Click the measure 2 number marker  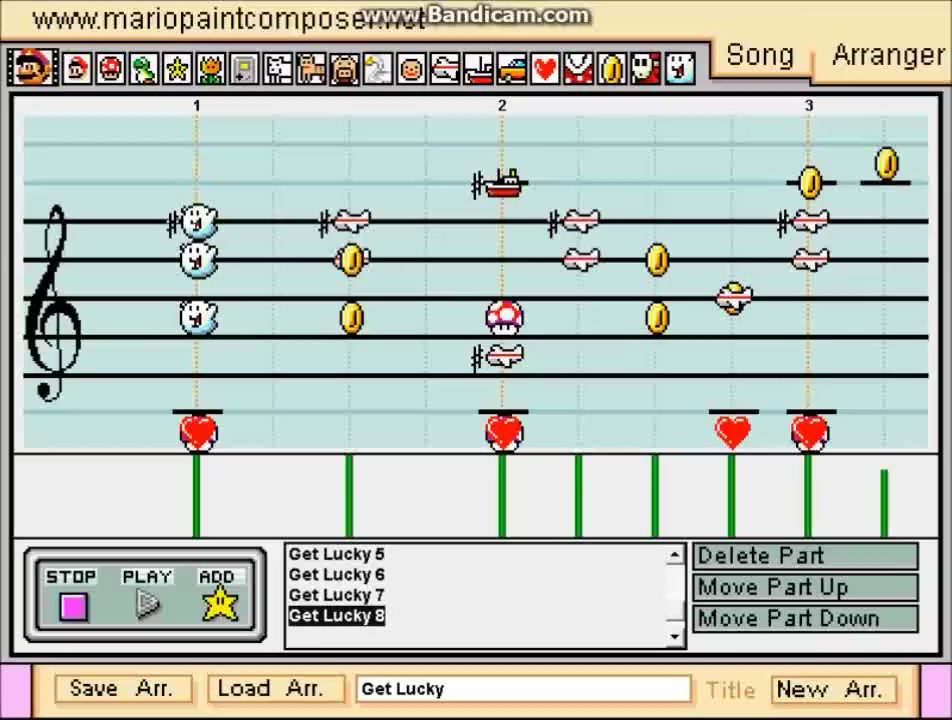point(502,106)
